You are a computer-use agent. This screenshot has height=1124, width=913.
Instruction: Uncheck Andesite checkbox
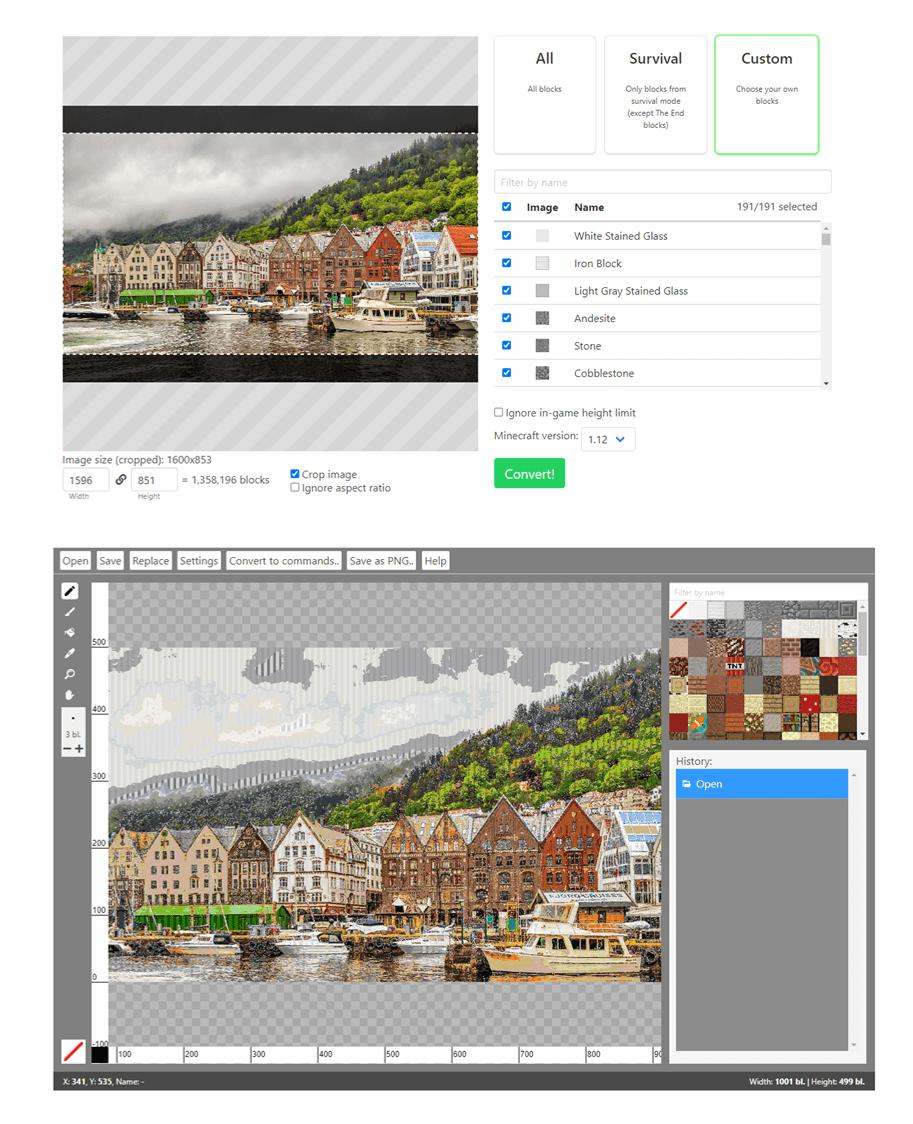pyautogui.click(x=507, y=318)
